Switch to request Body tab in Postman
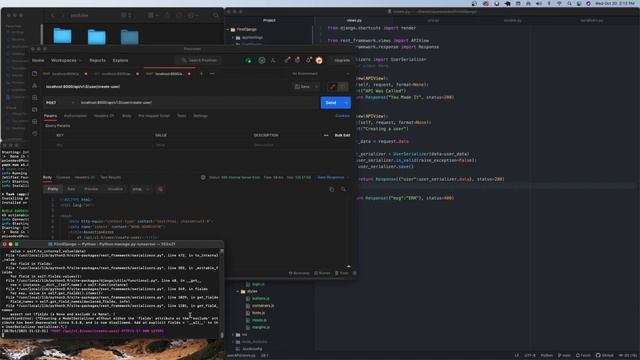This screenshot has width=640, height=360. pyautogui.click(x=127, y=116)
